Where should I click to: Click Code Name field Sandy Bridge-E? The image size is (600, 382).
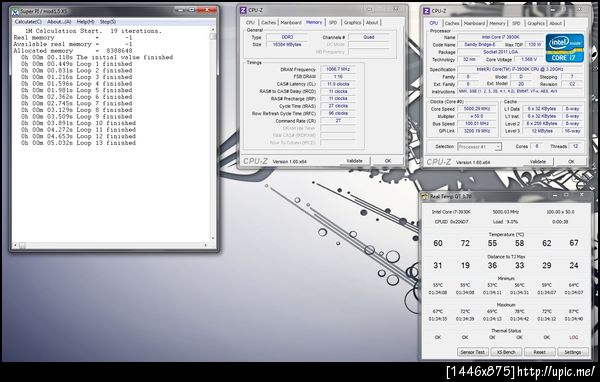(479, 44)
